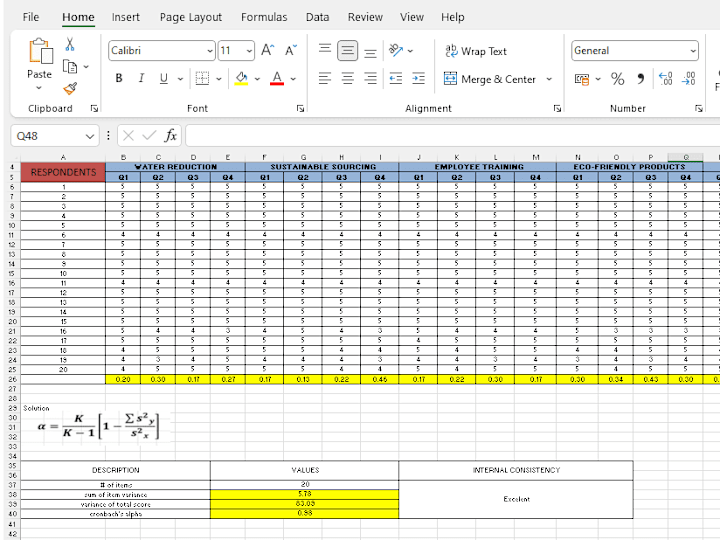Toggle Wrap Text
Screen dimensions: 720x540
coord(476,51)
